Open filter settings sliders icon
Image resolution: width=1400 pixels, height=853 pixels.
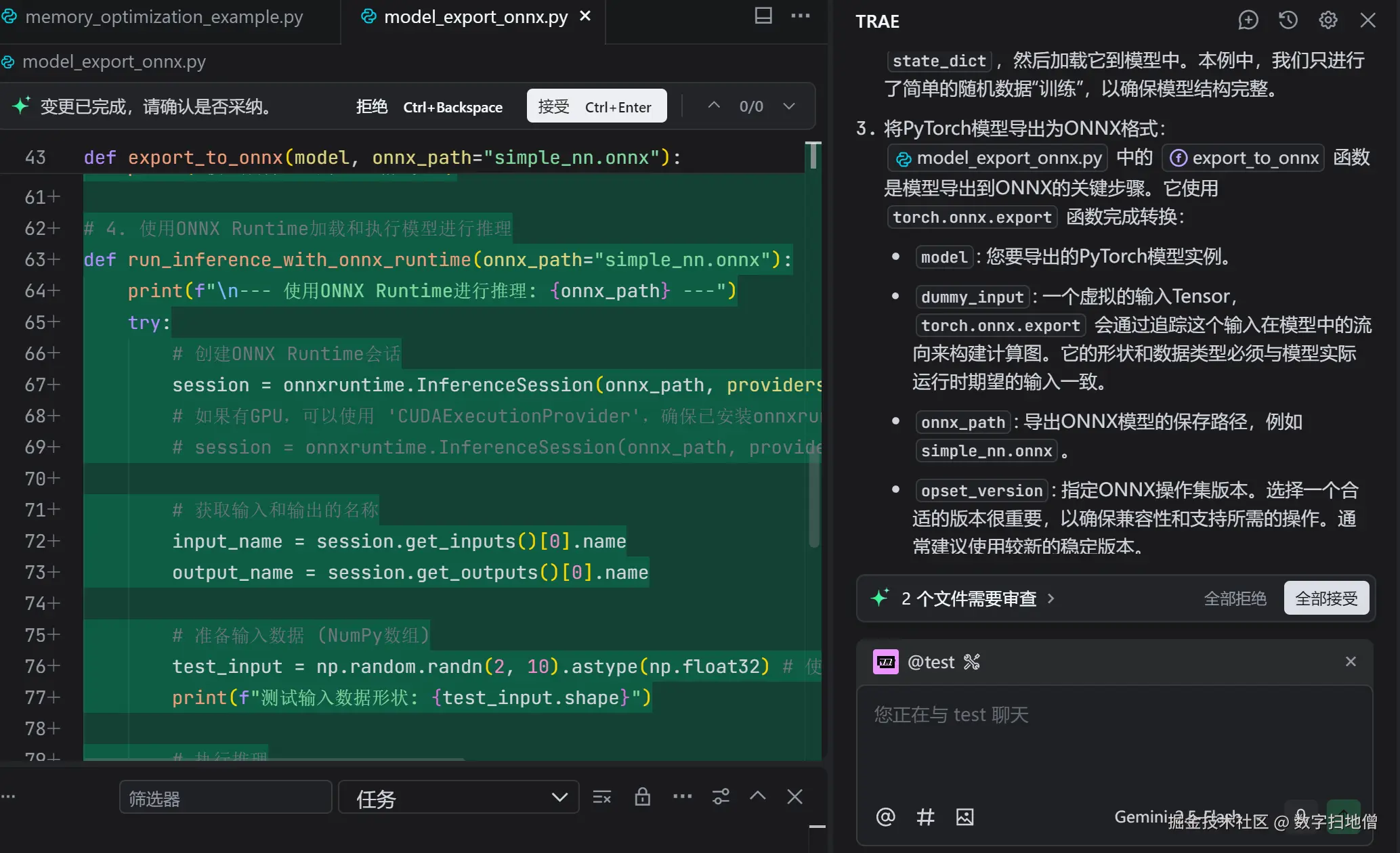[x=721, y=797]
